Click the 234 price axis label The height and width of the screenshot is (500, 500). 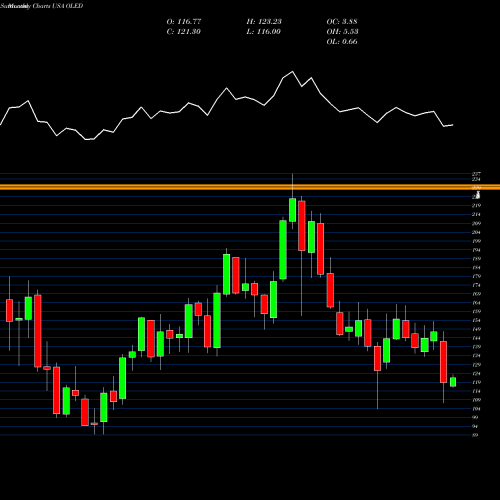click(x=476, y=179)
